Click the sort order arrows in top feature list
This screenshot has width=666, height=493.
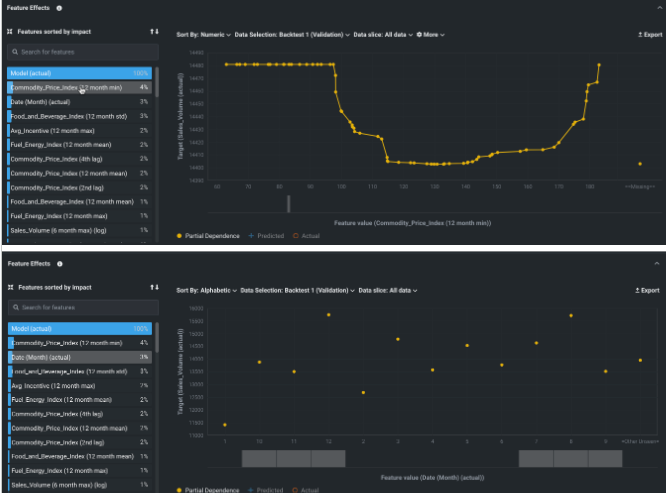[153, 33]
